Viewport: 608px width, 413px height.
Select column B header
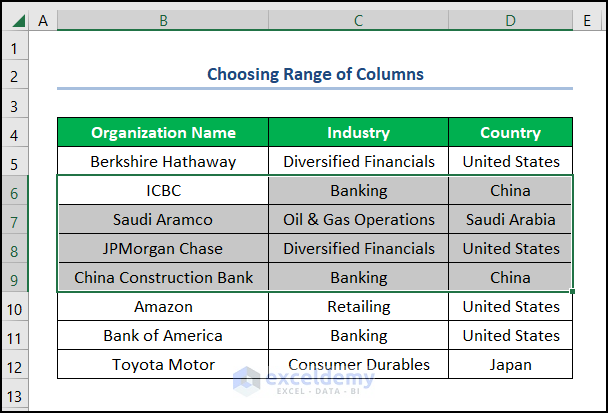tap(163, 20)
